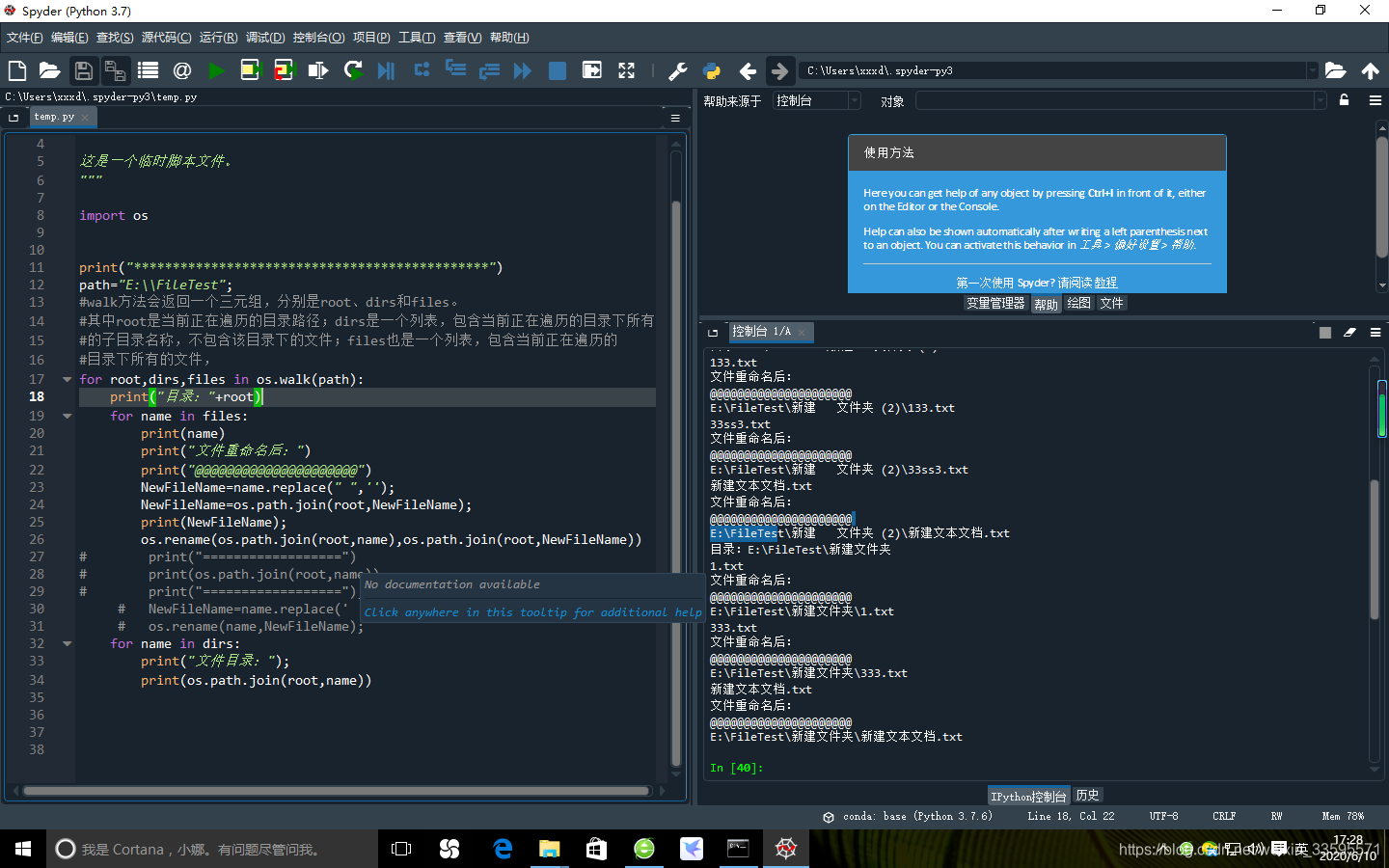Go back with left arrow
This screenshot has width=1389, height=868.
pos(747,70)
